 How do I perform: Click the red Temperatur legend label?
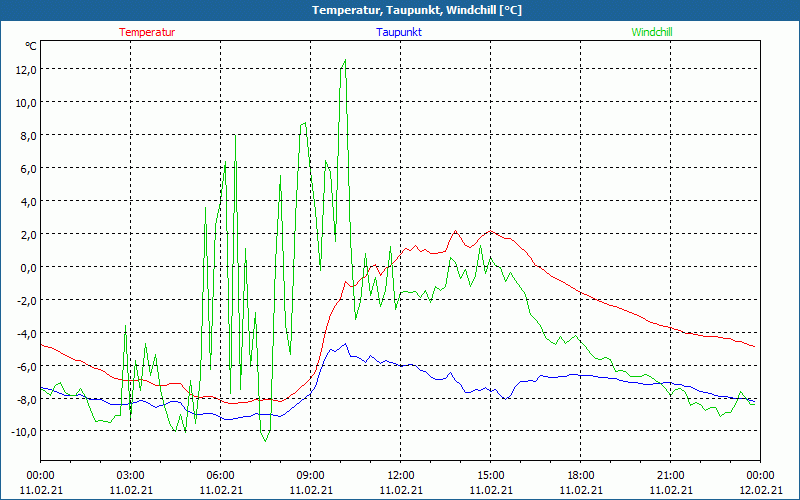147,32
